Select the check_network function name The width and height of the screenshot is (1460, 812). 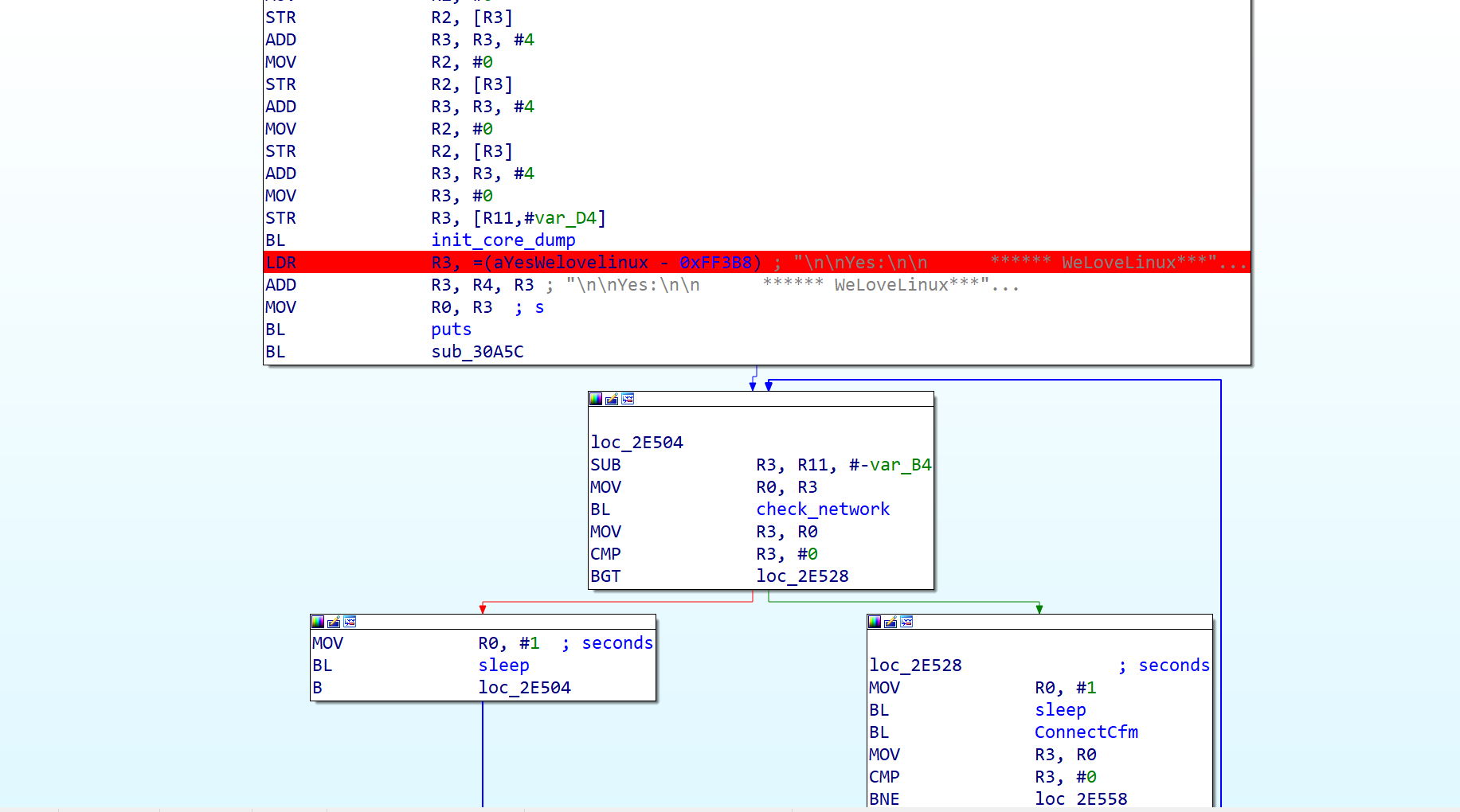pos(822,509)
